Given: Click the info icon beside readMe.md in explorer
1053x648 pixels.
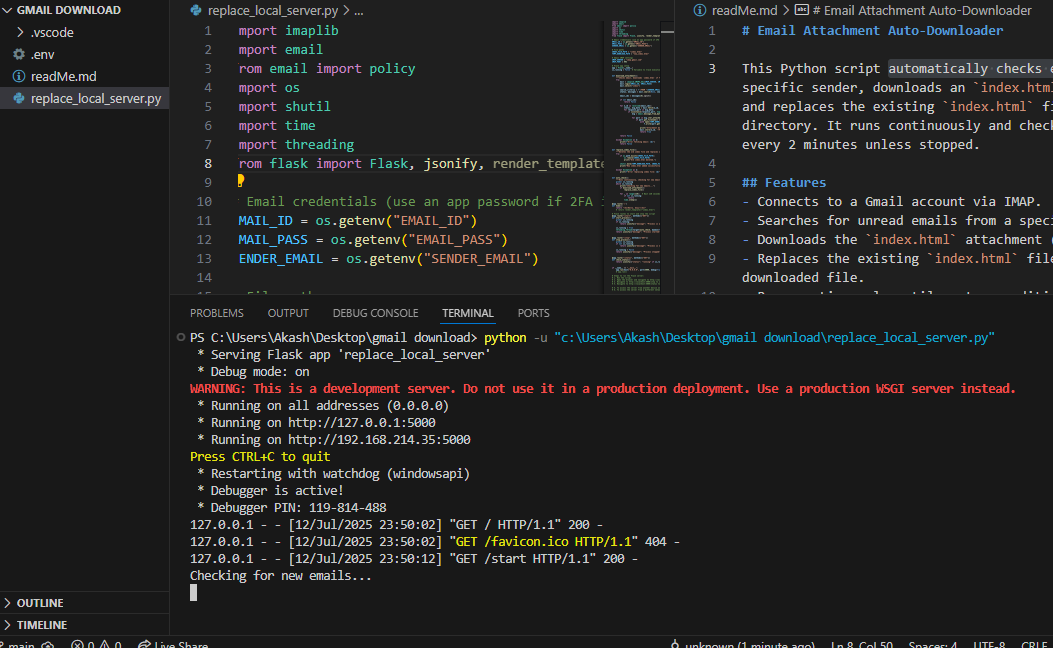Looking at the screenshot, I should click(18, 76).
